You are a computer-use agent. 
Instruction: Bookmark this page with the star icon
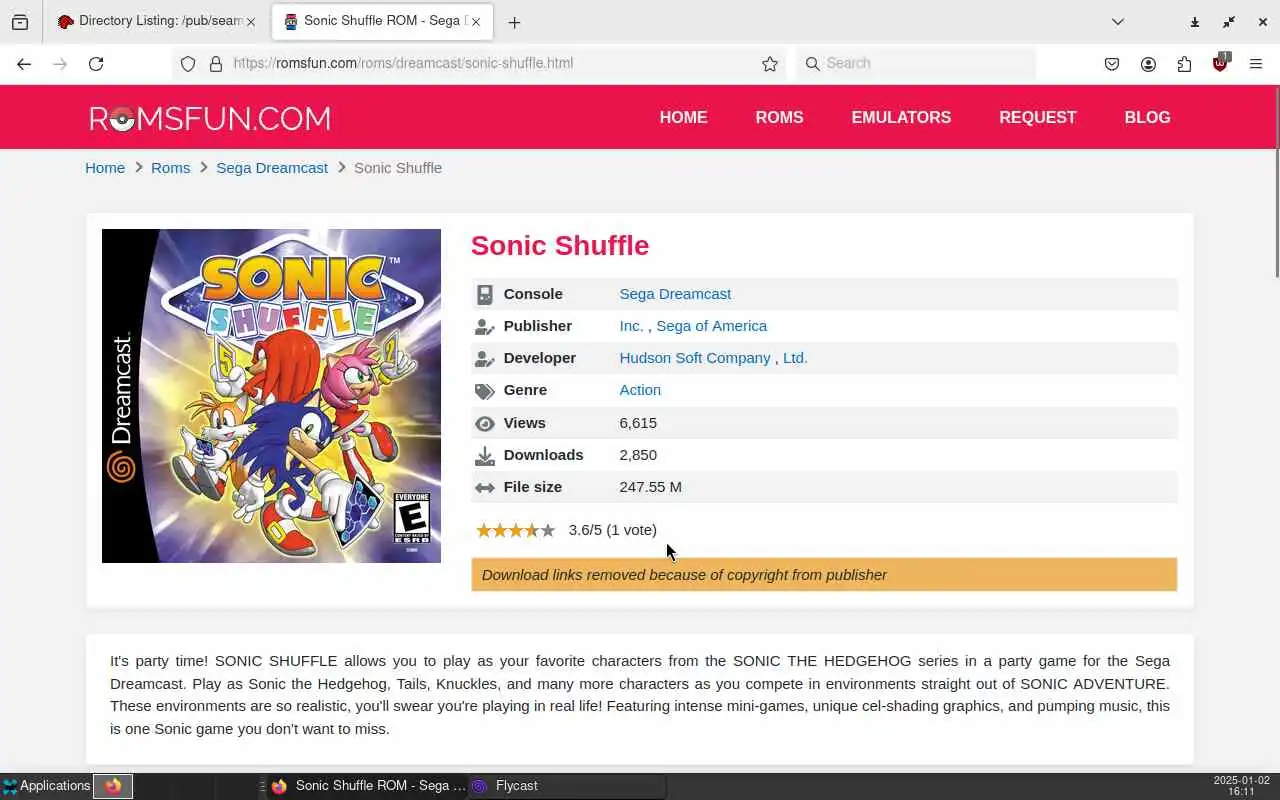tap(770, 64)
